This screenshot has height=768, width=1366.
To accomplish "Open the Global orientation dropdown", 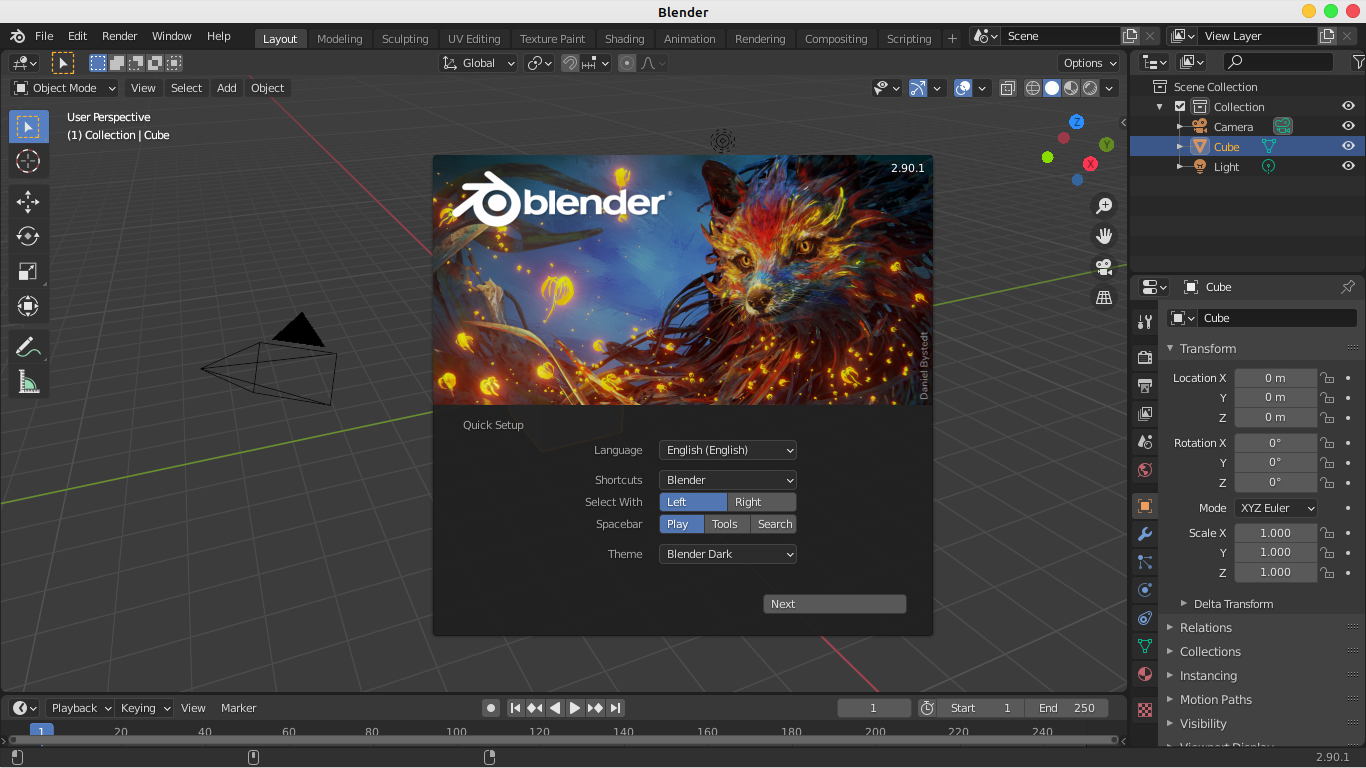I will (x=479, y=63).
